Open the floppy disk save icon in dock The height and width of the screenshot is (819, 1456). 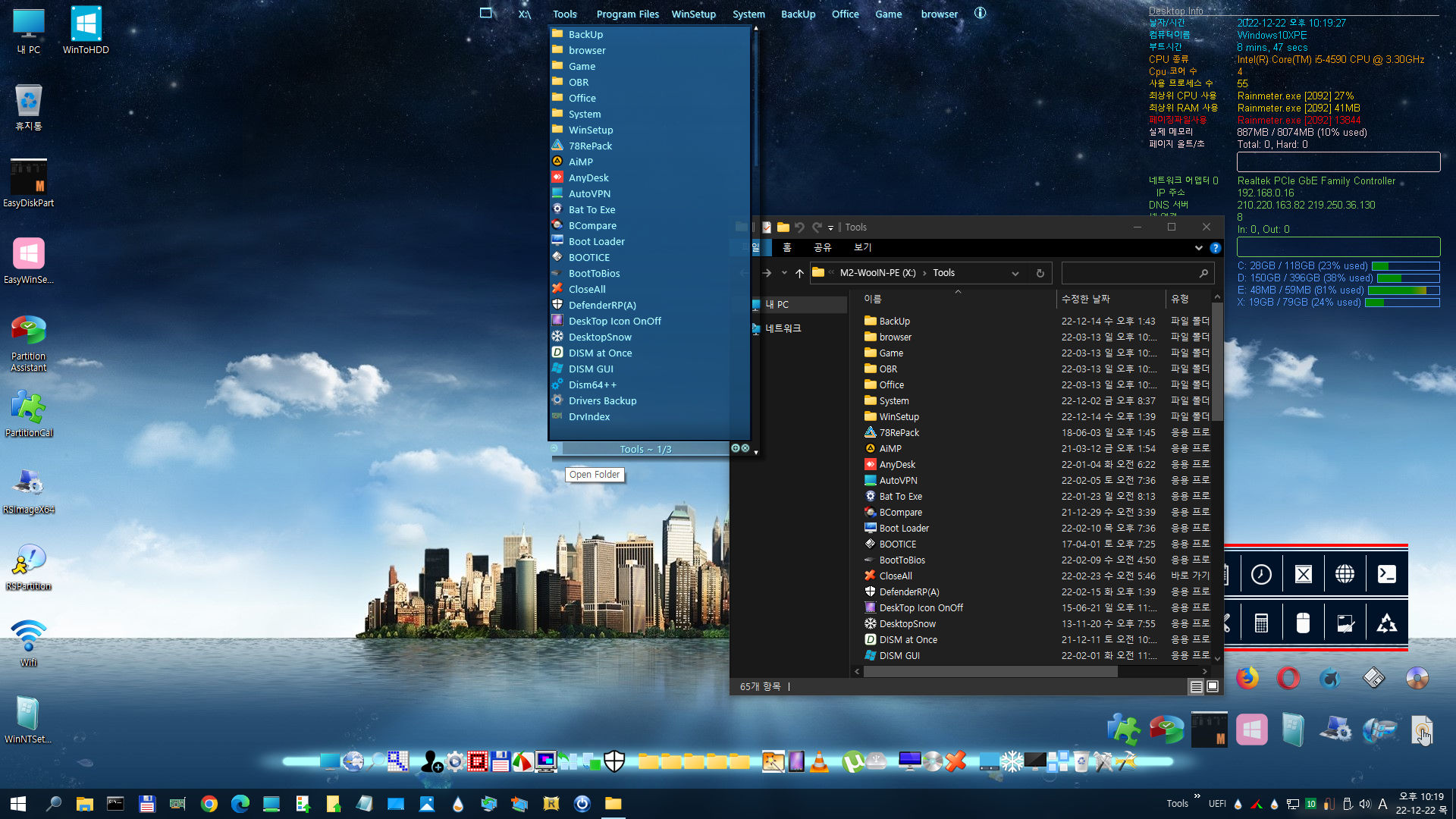click(x=500, y=761)
